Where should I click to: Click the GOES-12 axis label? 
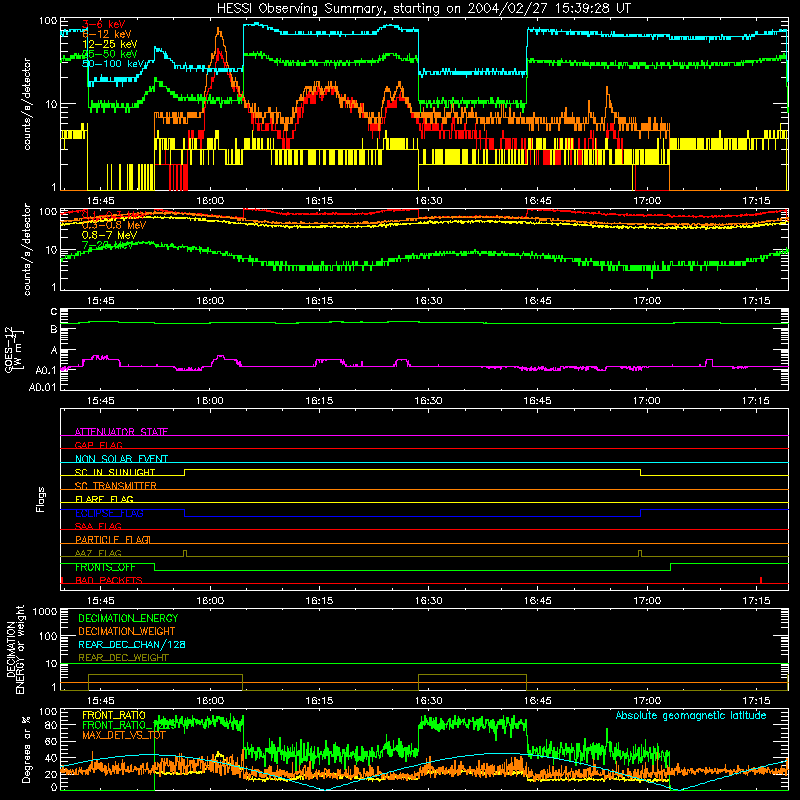(14, 349)
